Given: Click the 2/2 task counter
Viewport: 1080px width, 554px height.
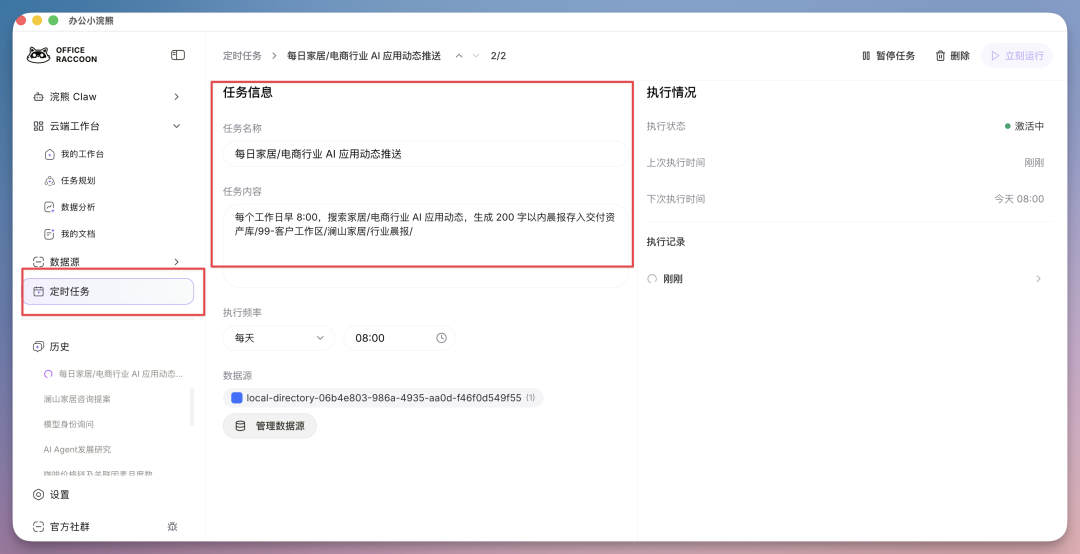Looking at the screenshot, I should (499, 56).
